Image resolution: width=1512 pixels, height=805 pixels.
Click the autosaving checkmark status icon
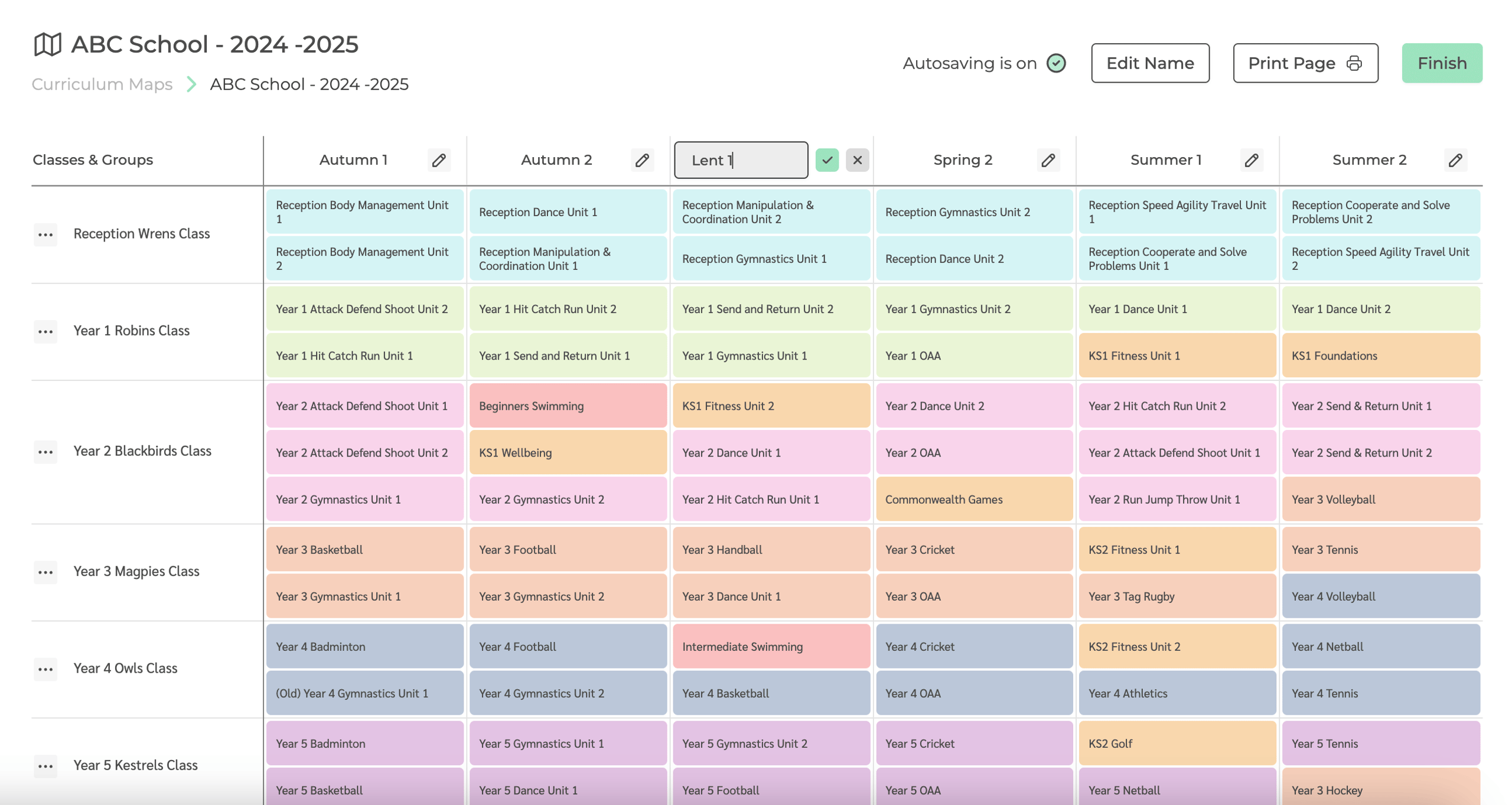[x=1057, y=63]
